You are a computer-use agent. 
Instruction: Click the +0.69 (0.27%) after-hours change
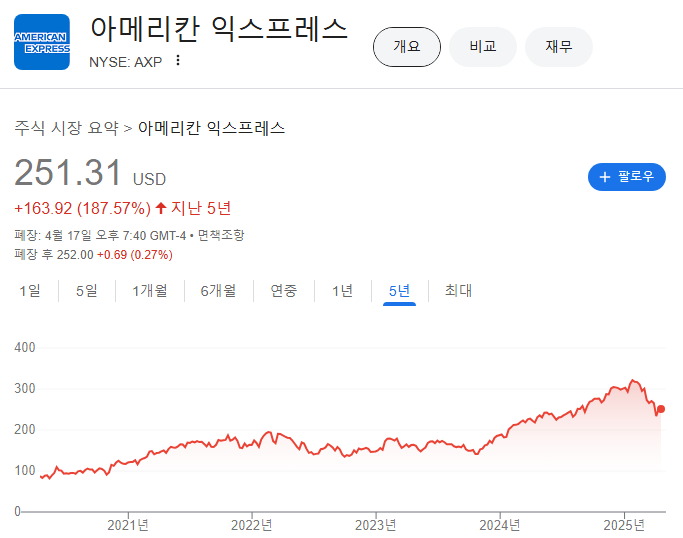click(135, 254)
